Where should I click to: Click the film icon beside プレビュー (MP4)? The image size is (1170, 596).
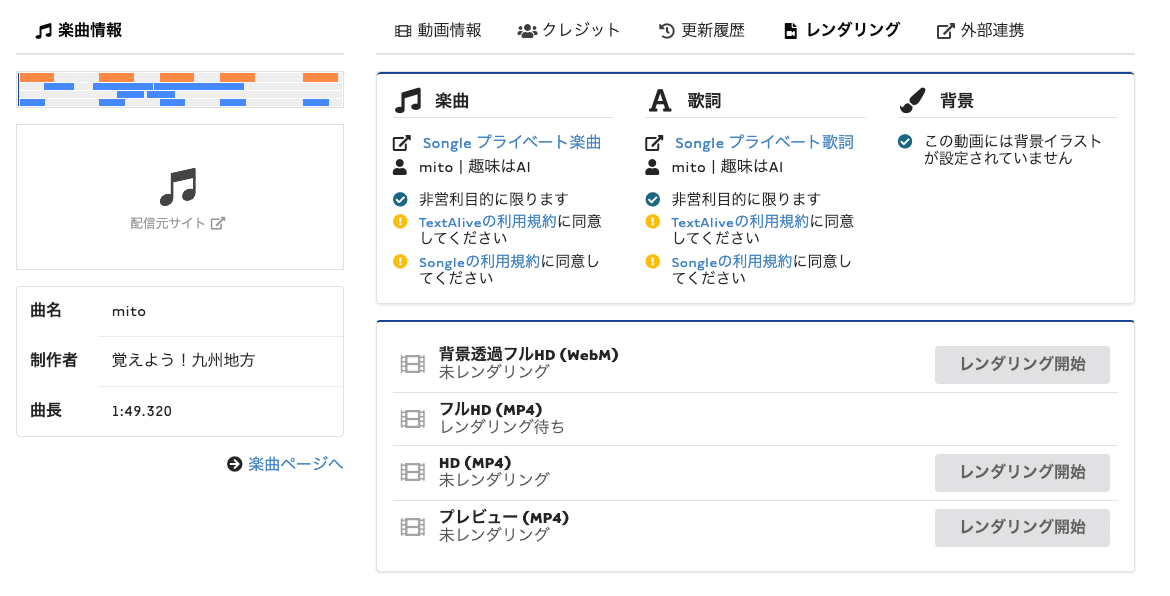pos(412,526)
